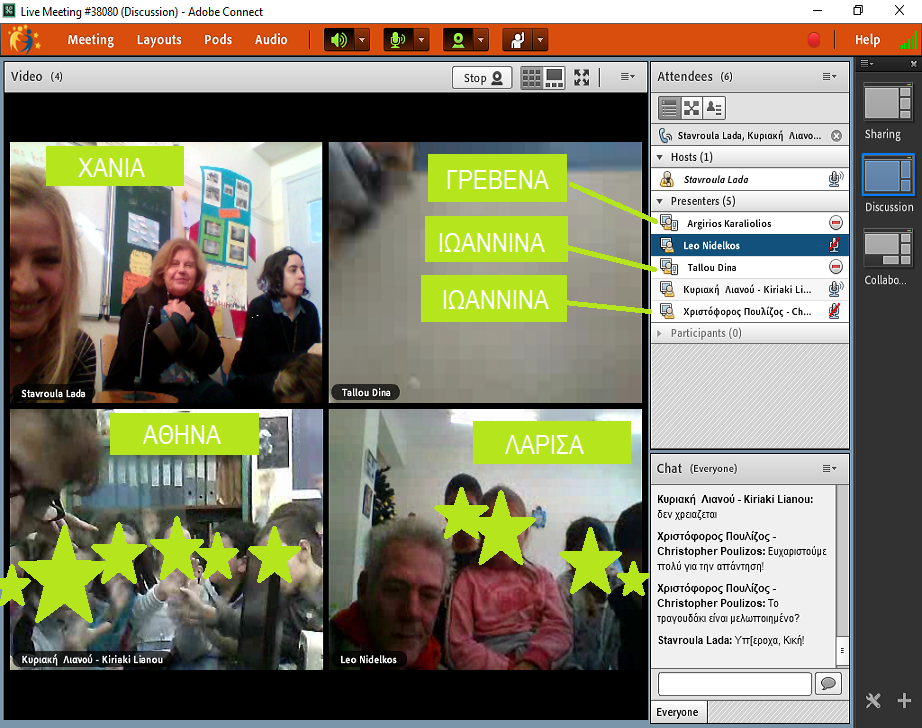Close the layout bar
Screen dimensions: 922x728
[914, 64]
